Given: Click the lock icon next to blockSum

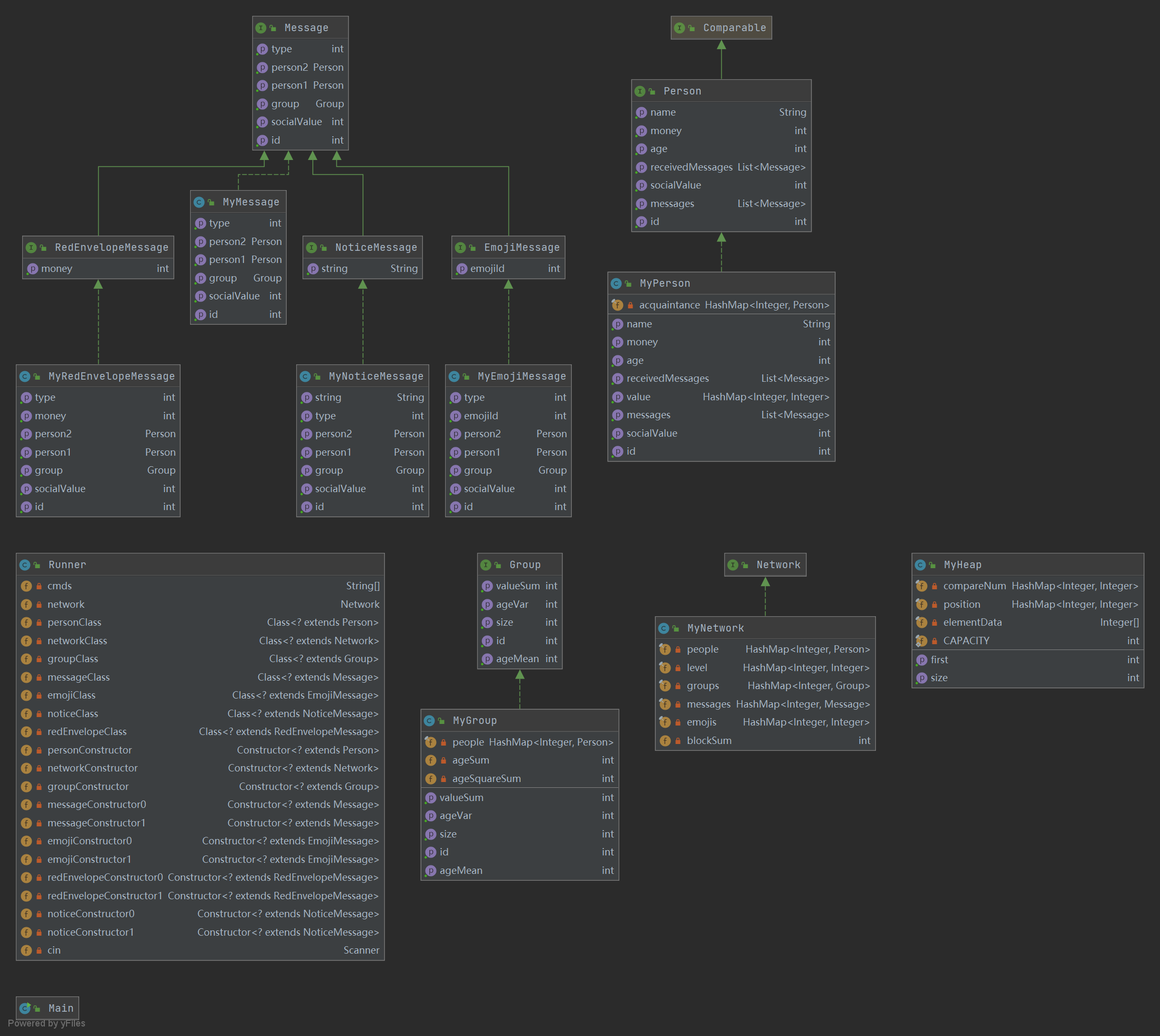Looking at the screenshot, I should tap(678, 741).
